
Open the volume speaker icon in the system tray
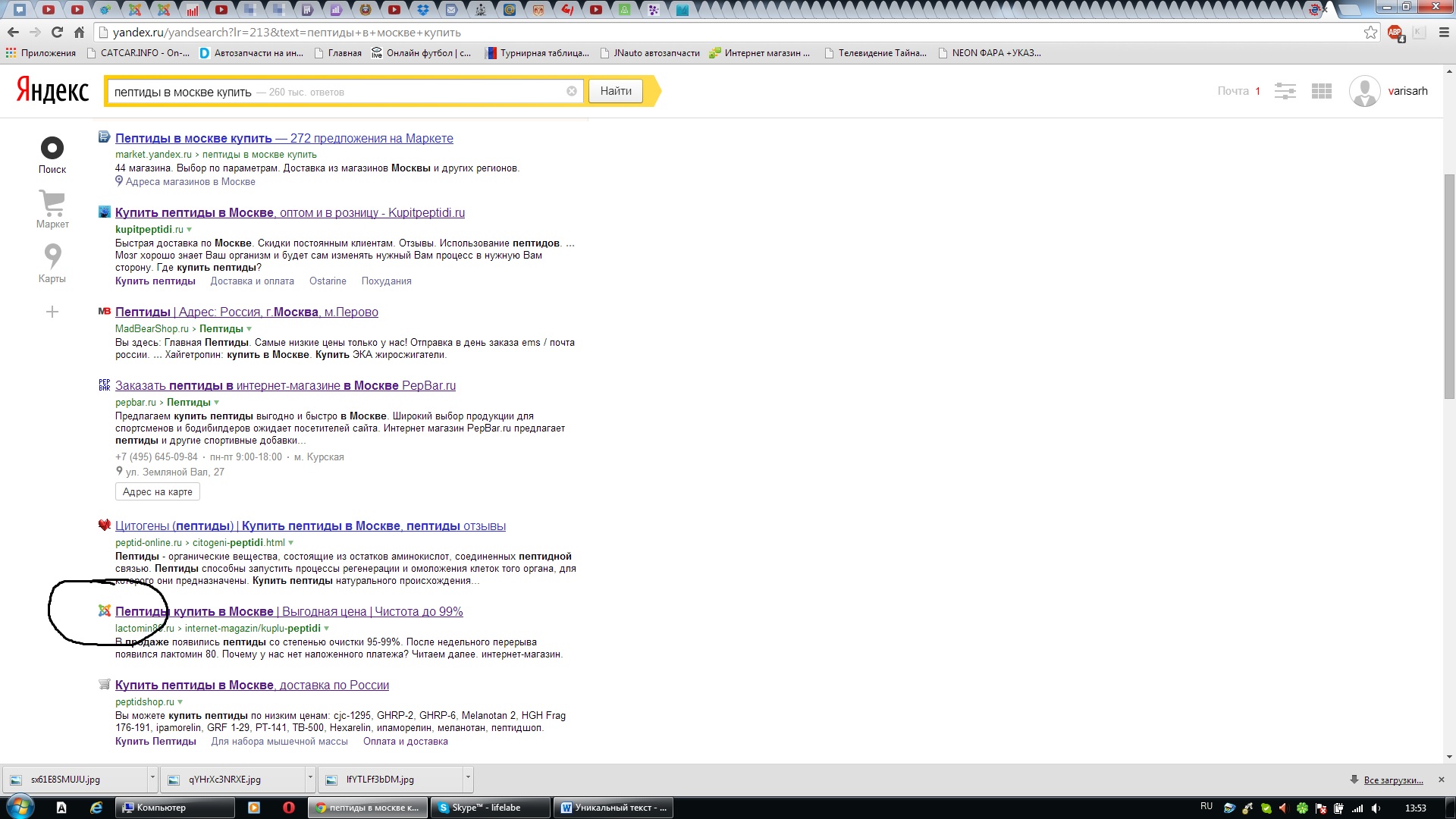coord(1376,808)
